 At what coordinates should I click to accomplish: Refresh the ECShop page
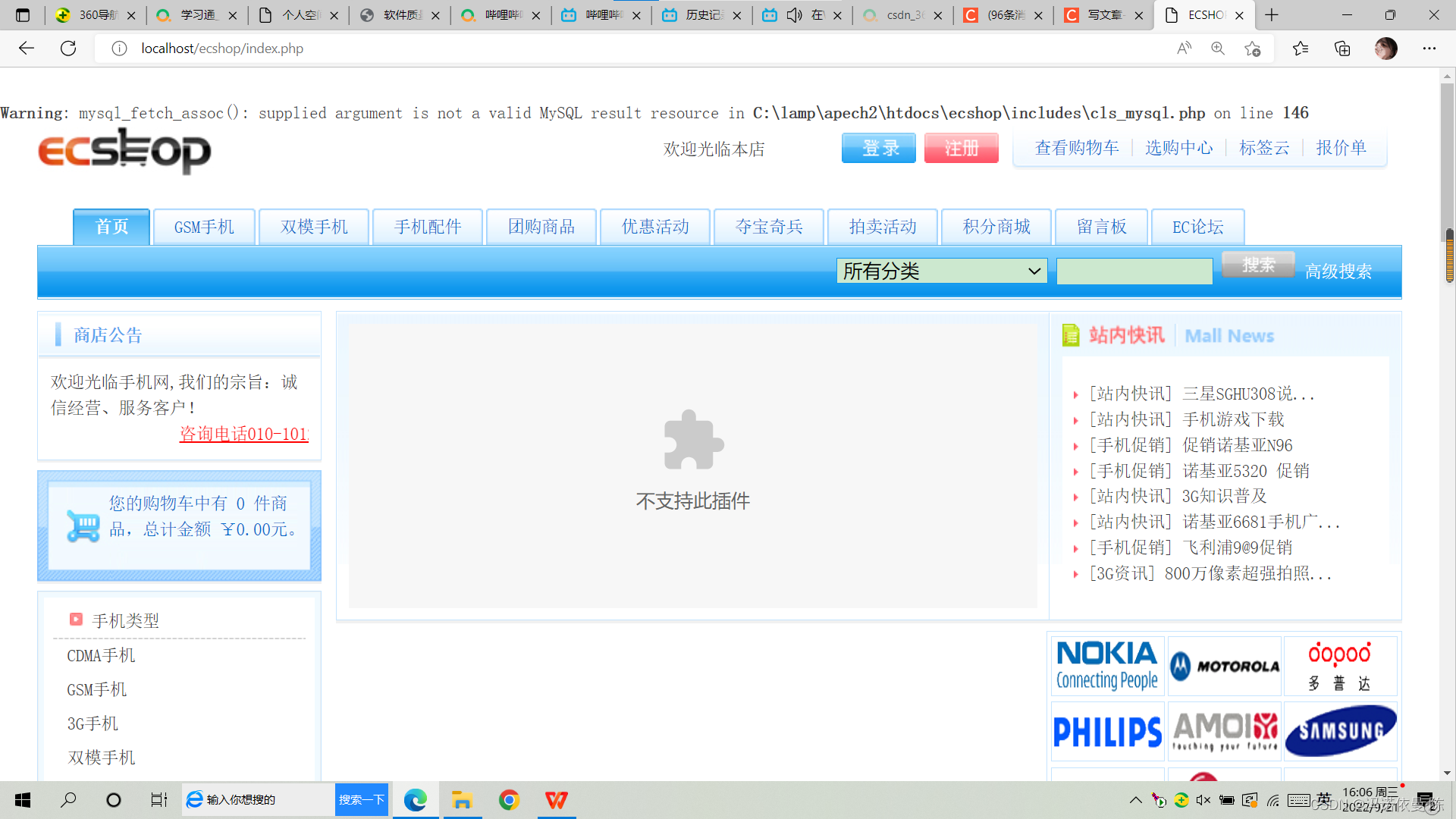pyautogui.click(x=67, y=48)
